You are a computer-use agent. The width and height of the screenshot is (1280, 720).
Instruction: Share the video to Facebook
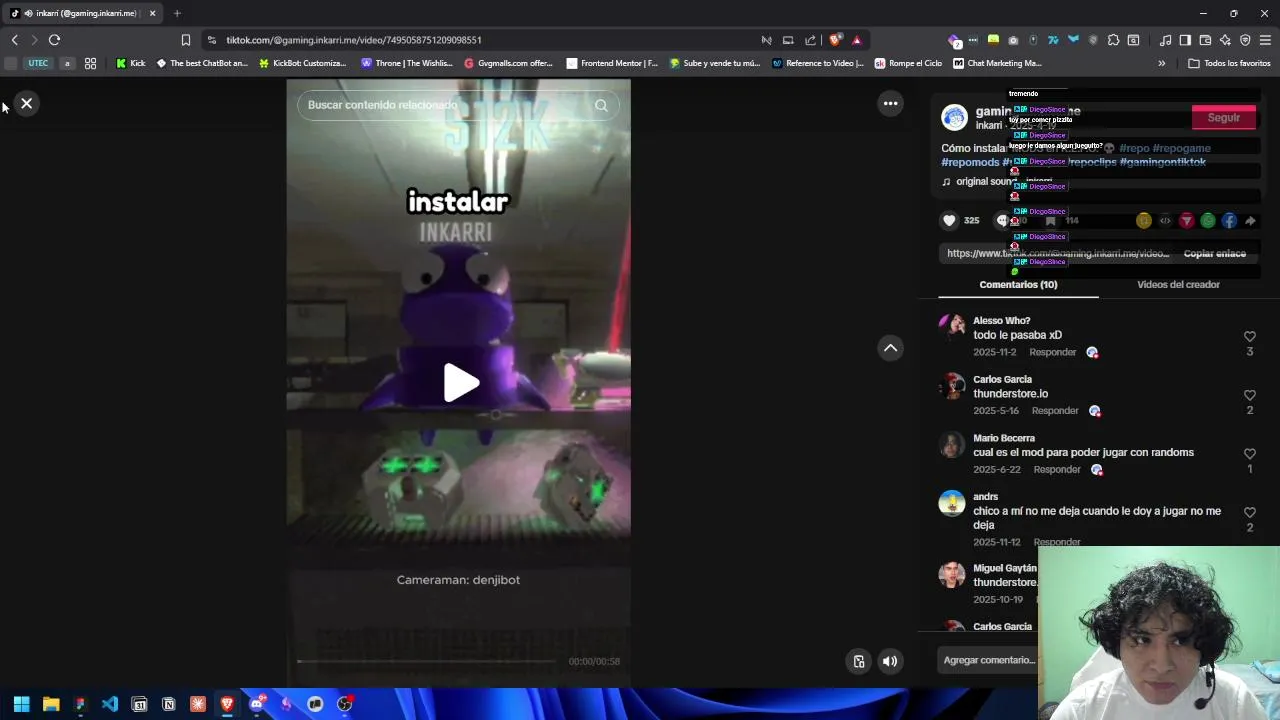1229,220
